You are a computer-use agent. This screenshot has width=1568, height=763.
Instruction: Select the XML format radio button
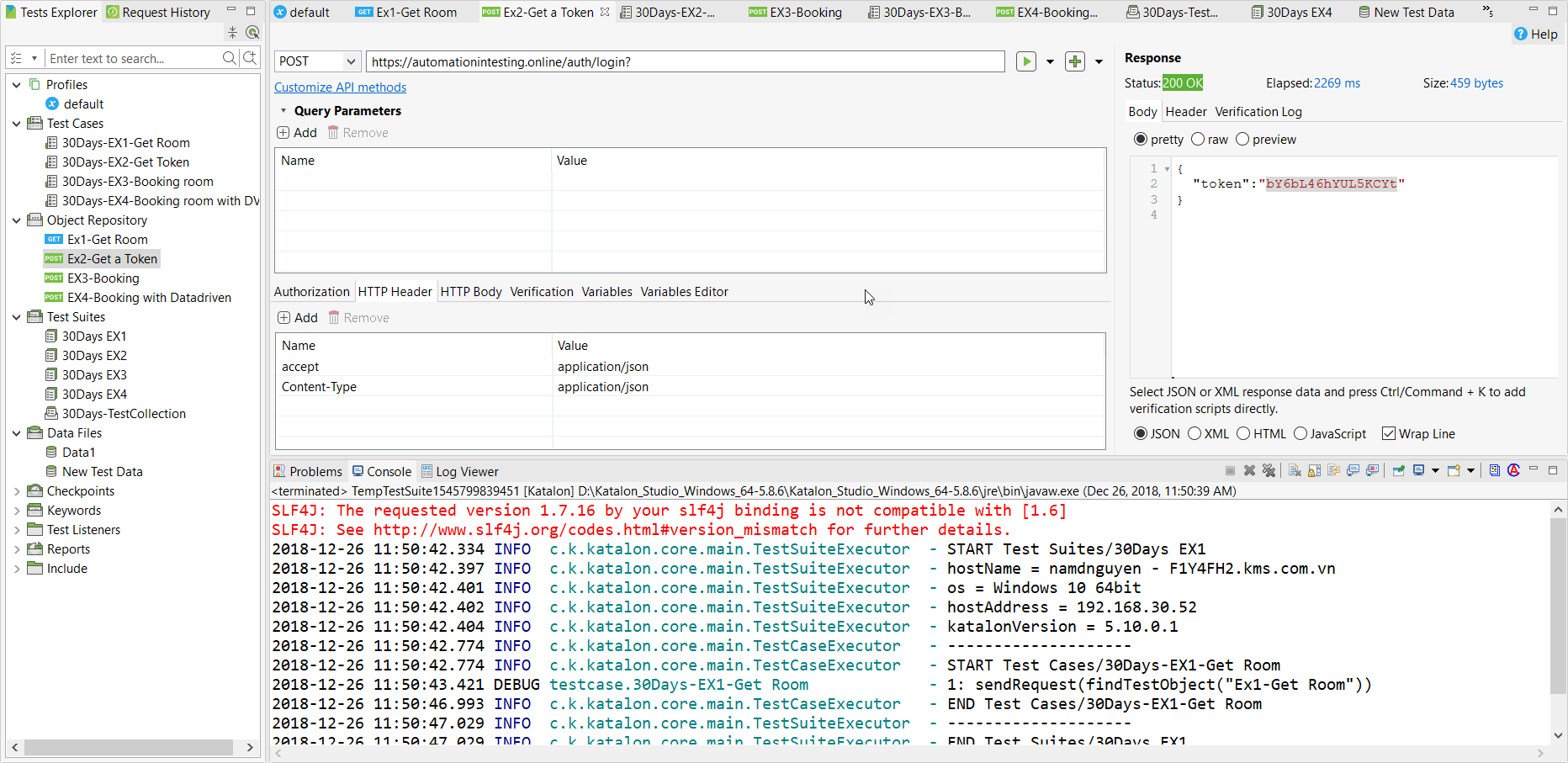(1195, 434)
